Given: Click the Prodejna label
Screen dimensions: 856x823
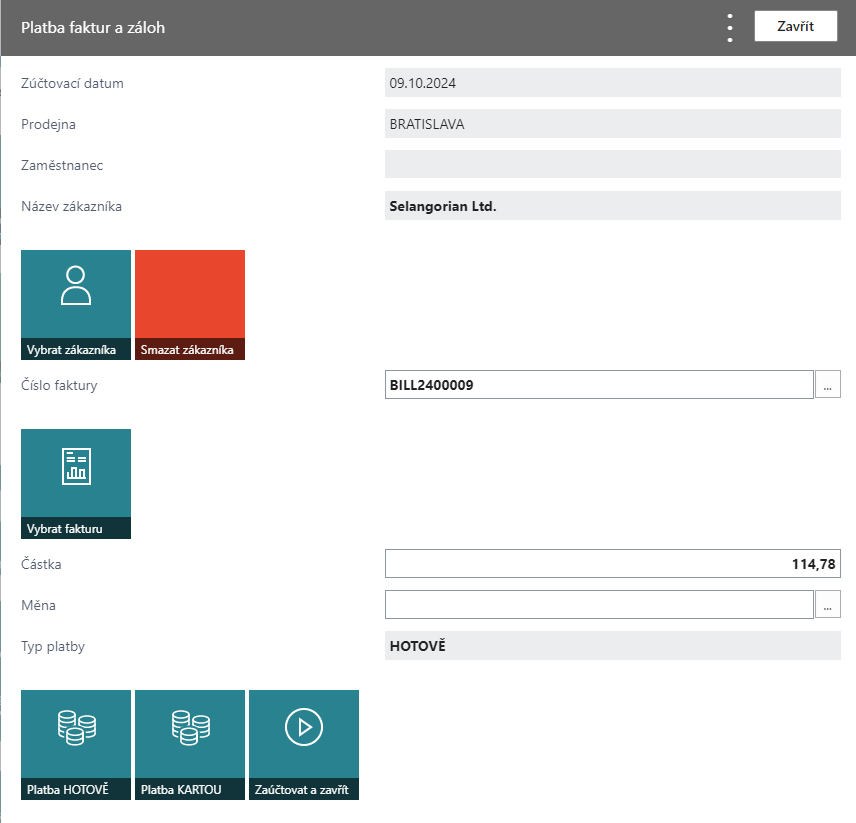Looking at the screenshot, I should pyautogui.click(x=48, y=124).
